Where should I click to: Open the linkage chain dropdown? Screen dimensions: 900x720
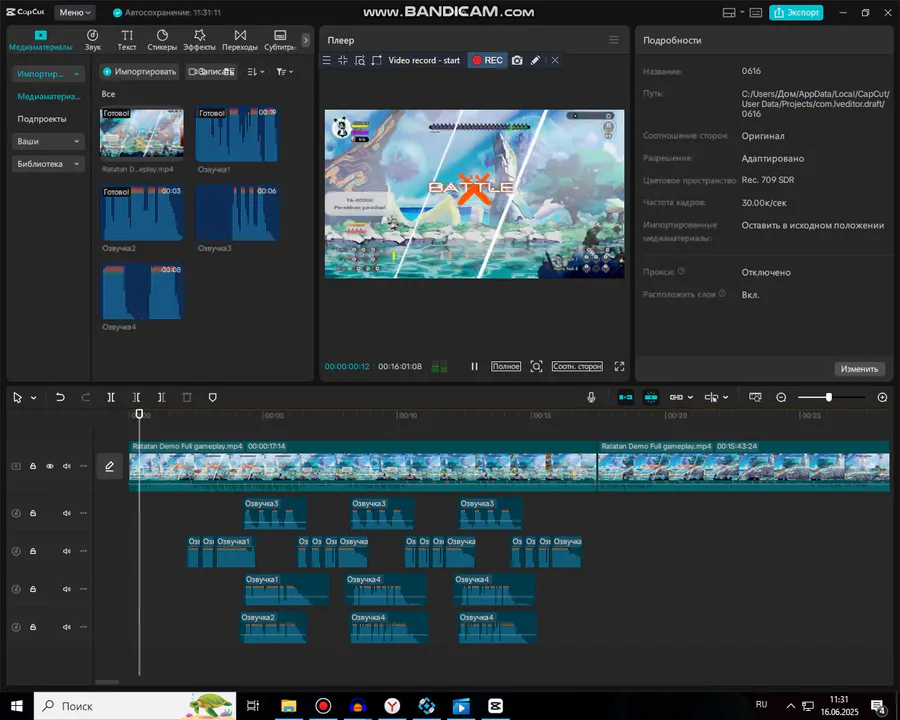[x=681, y=397]
